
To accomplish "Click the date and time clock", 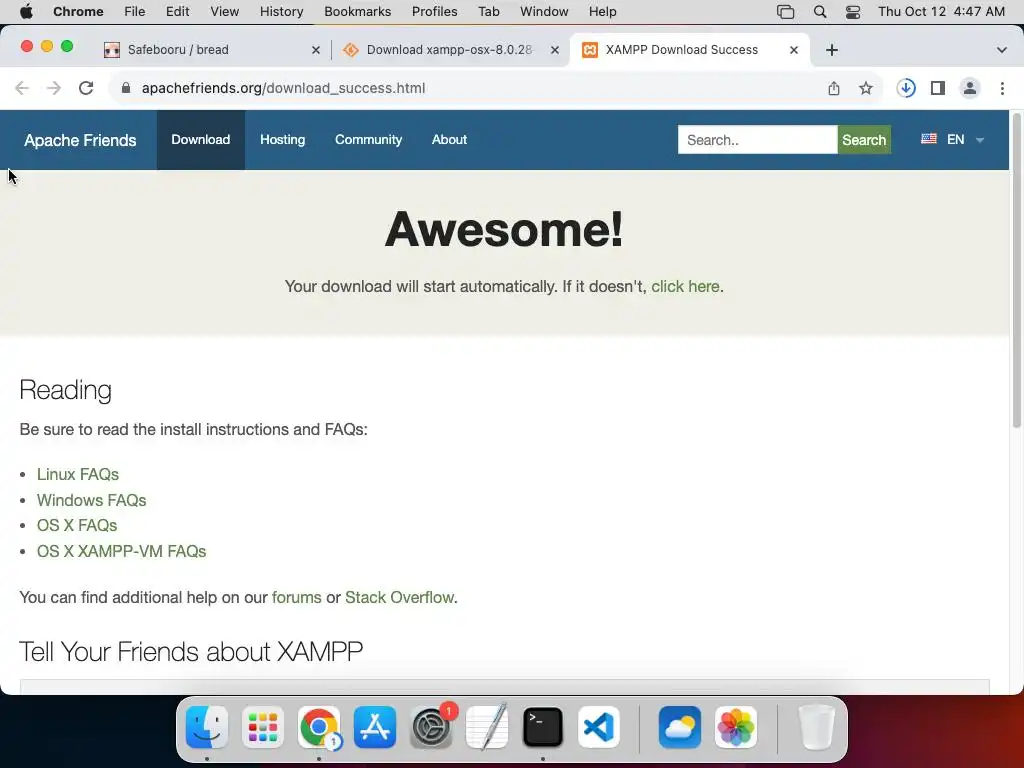I will pyautogui.click(x=941, y=12).
